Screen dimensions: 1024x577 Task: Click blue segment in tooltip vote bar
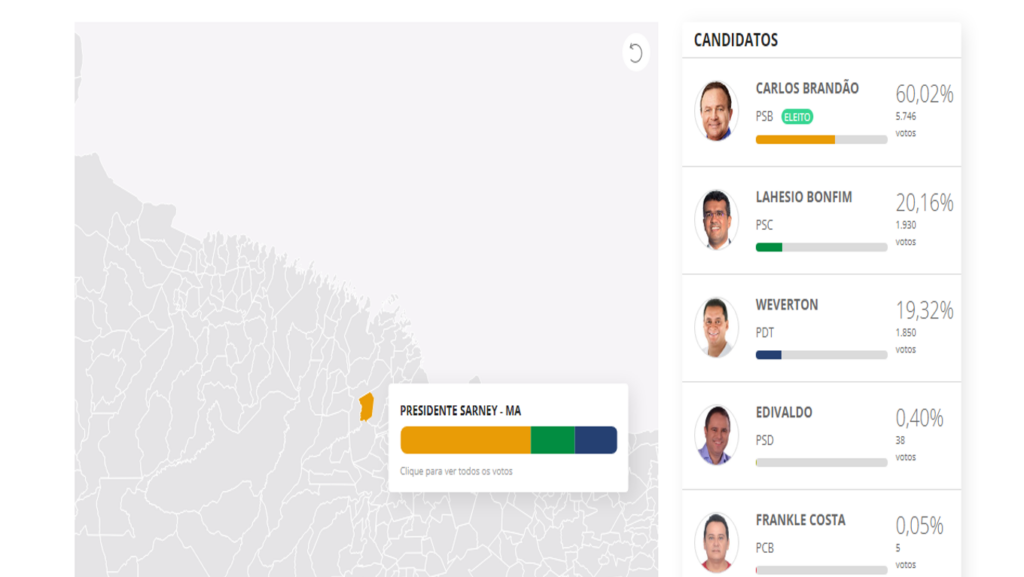596,440
